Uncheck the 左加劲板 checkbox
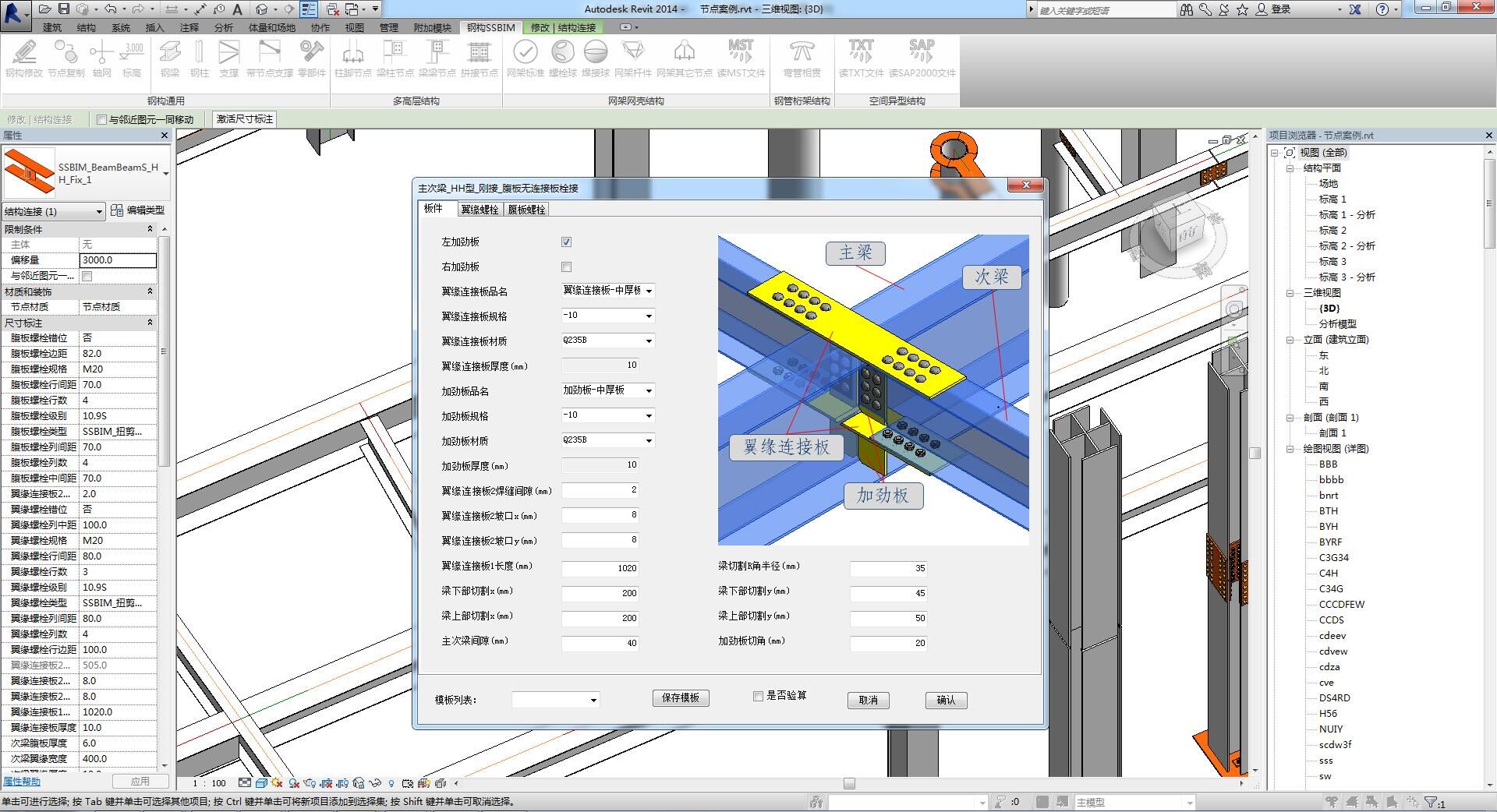This screenshot has width=1497, height=812. tap(566, 242)
